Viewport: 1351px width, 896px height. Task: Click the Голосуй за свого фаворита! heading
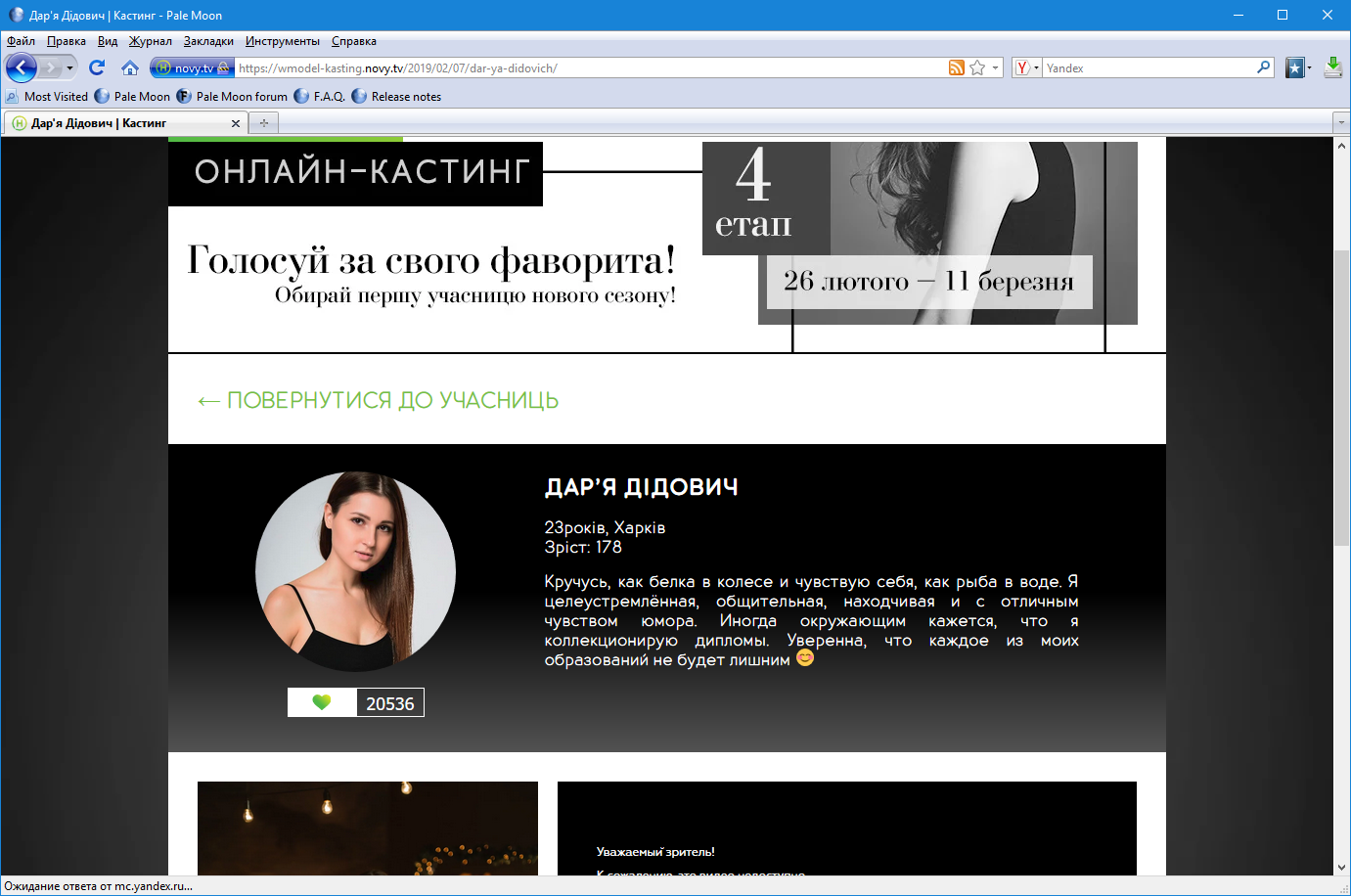(431, 260)
